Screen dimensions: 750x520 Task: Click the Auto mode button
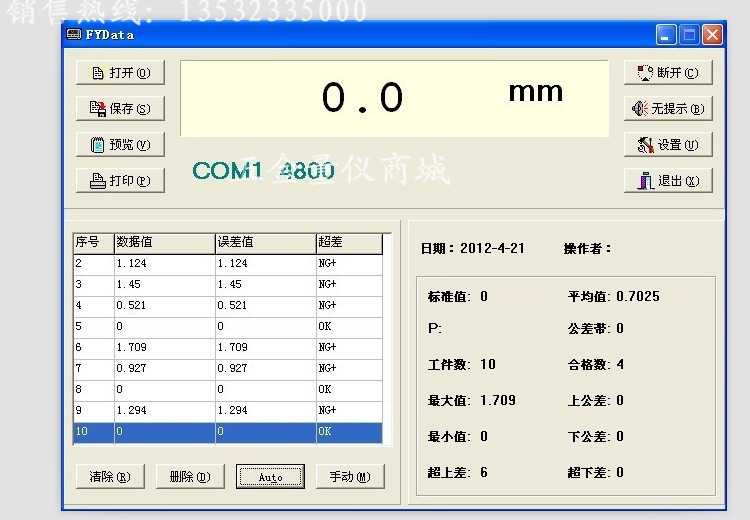click(270, 476)
